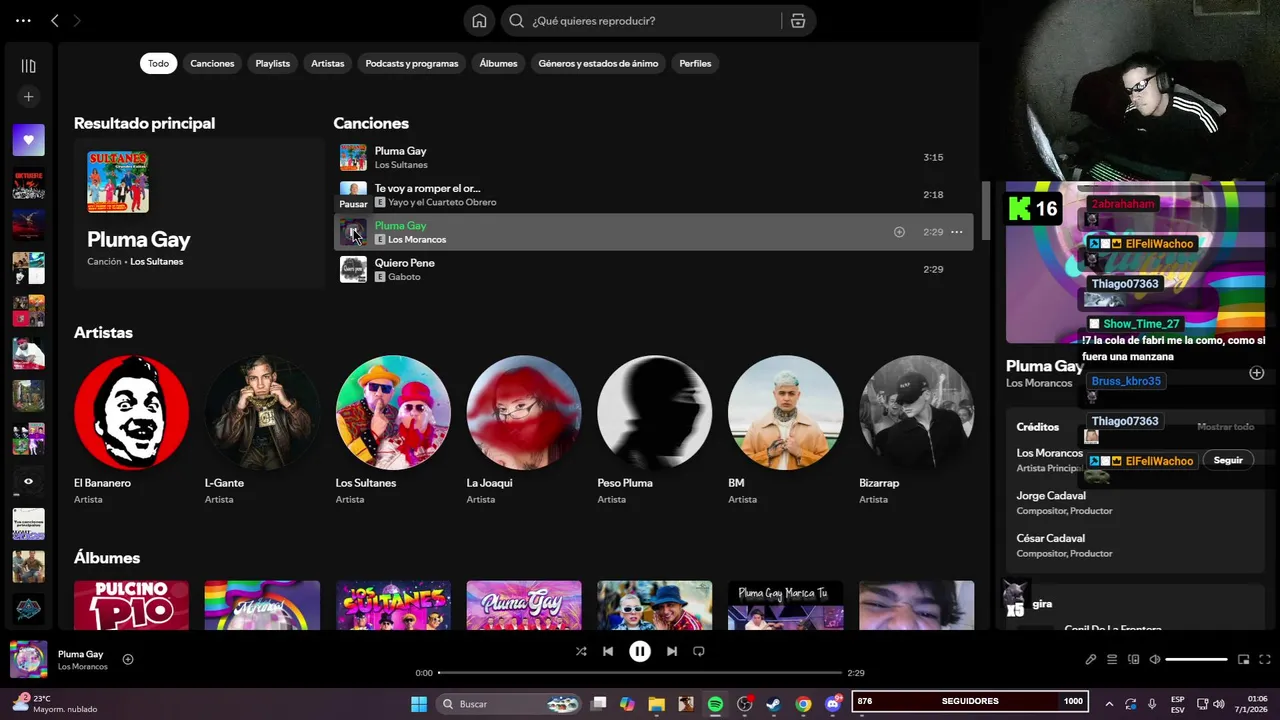Click the taskbar Buscar search box
The width and height of the screenshot is (1280, 720).
coord(510,704)
